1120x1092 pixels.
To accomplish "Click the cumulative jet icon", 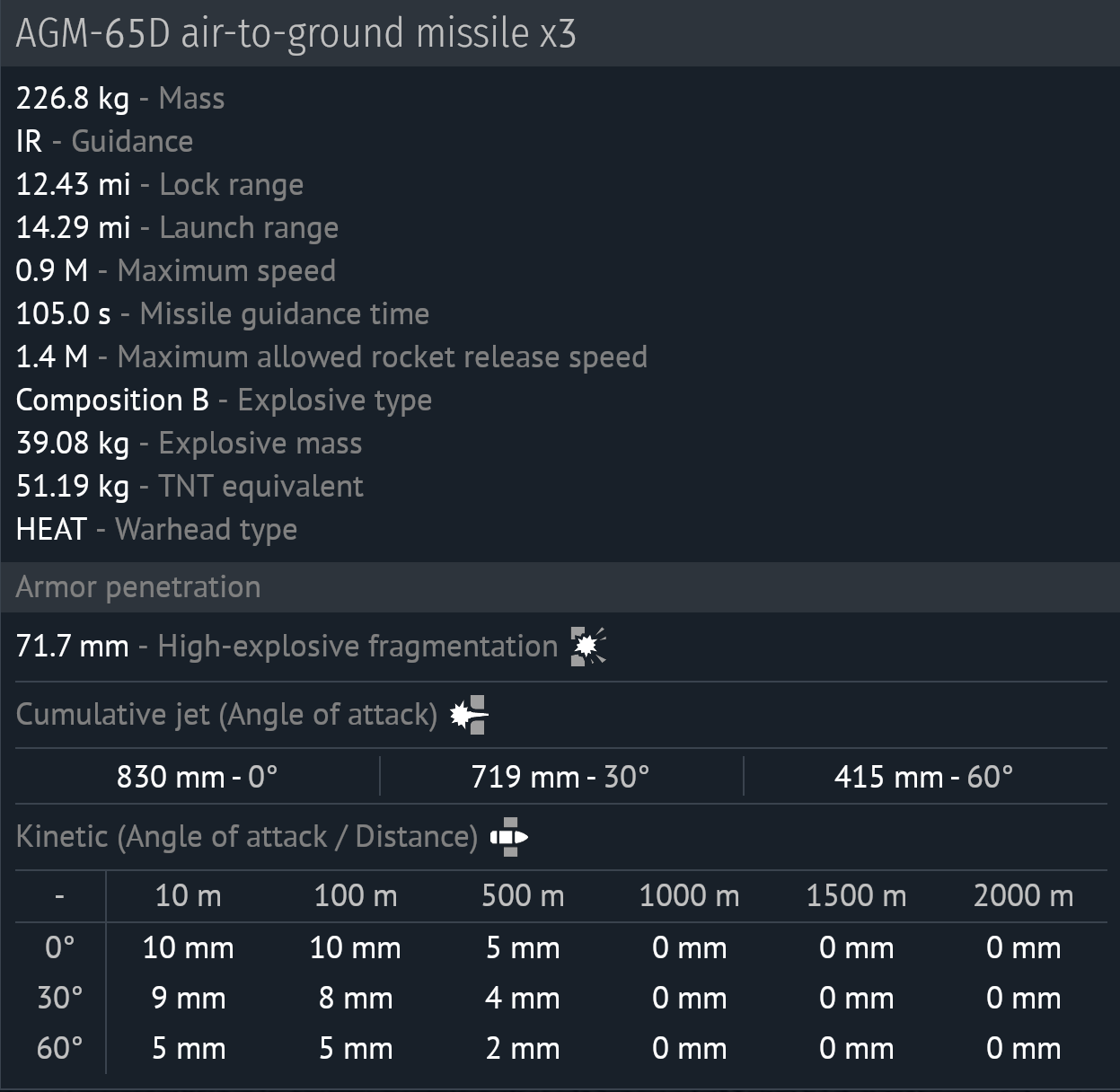I will point(468,715).
